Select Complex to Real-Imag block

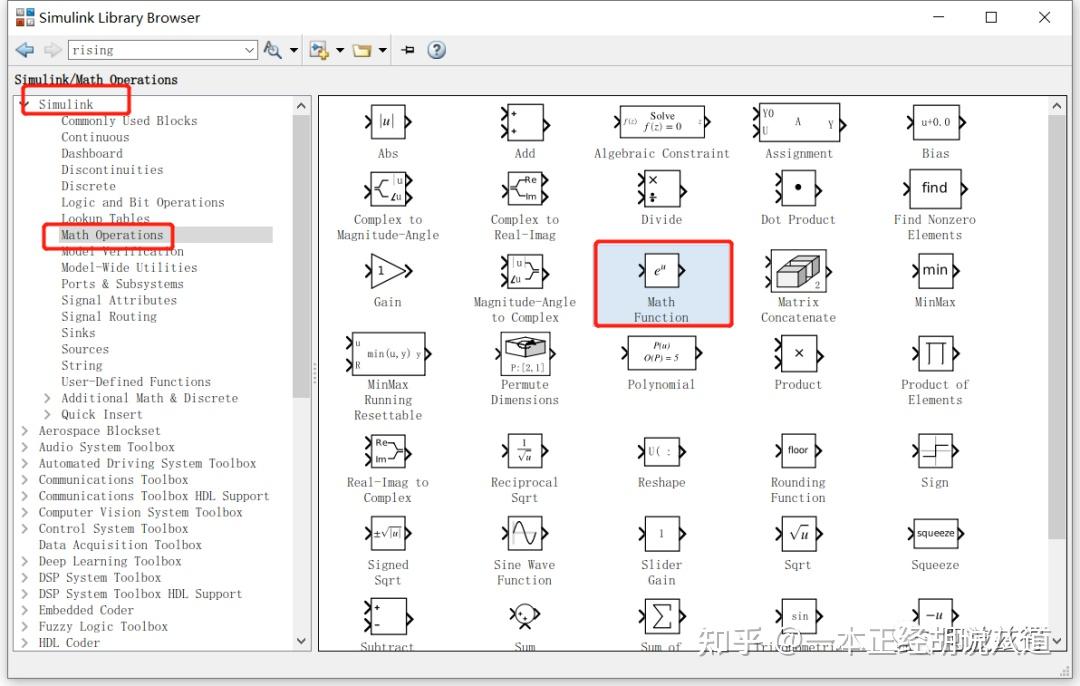pyautogui.click(x=525, y=189)
